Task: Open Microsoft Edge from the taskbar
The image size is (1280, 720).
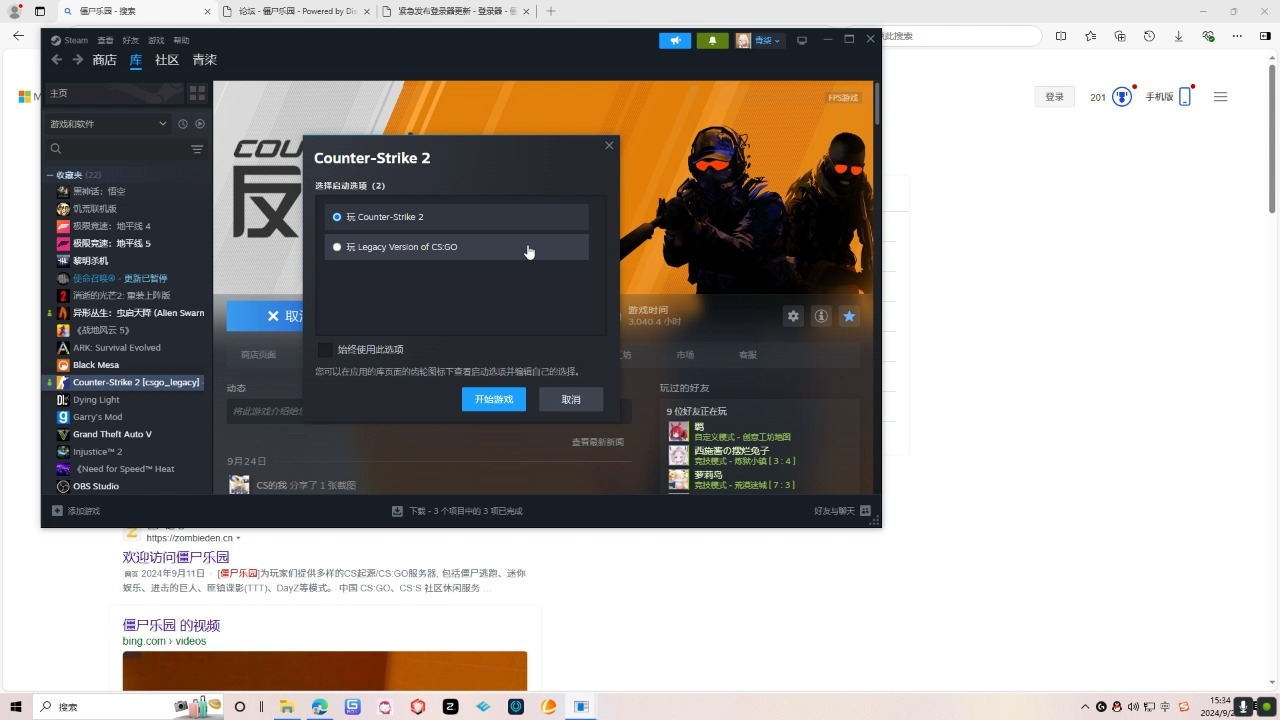Action: tap(320, 707)
